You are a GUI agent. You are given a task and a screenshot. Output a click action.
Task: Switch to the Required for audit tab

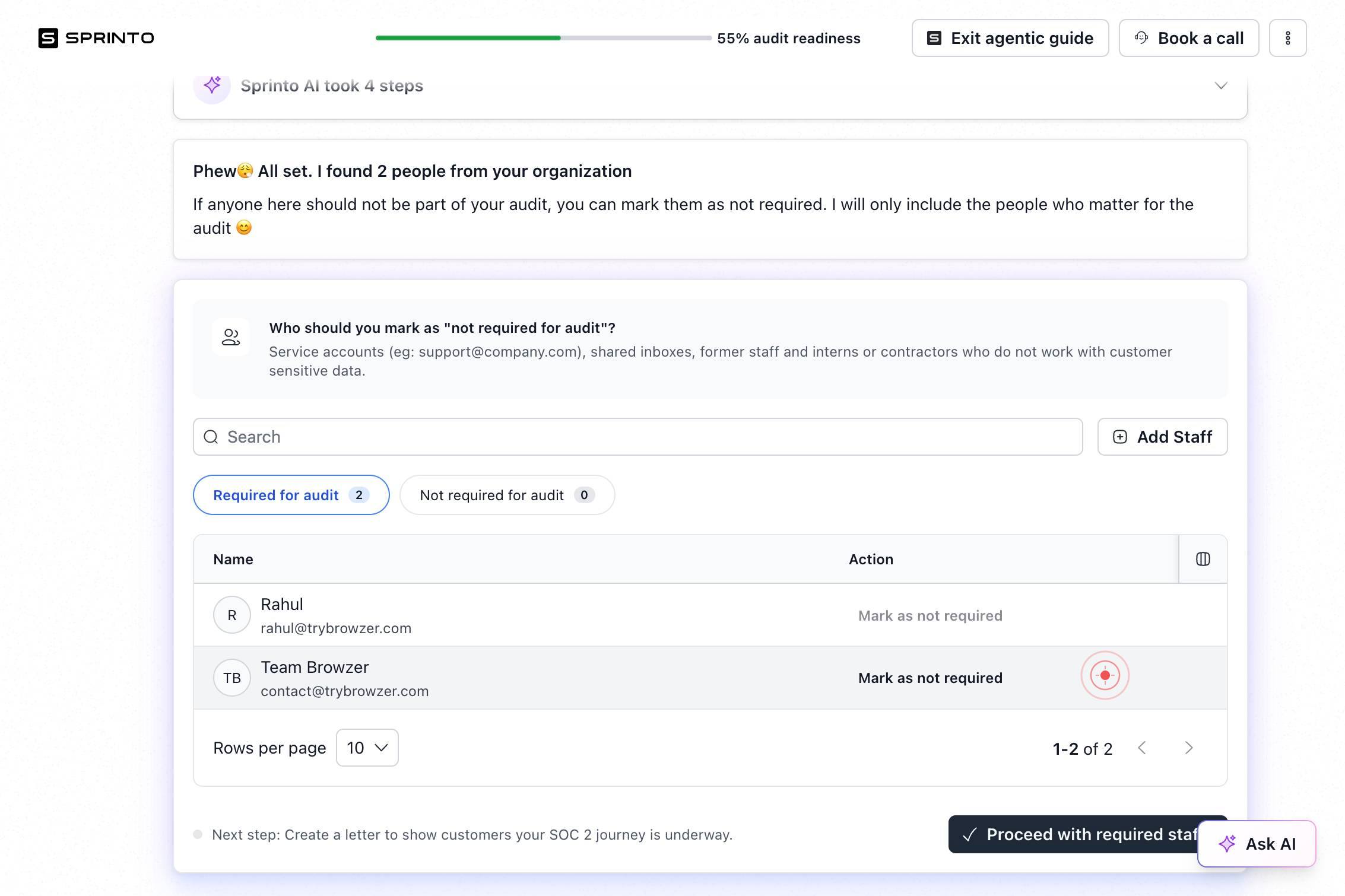click(x=291, y=495)
